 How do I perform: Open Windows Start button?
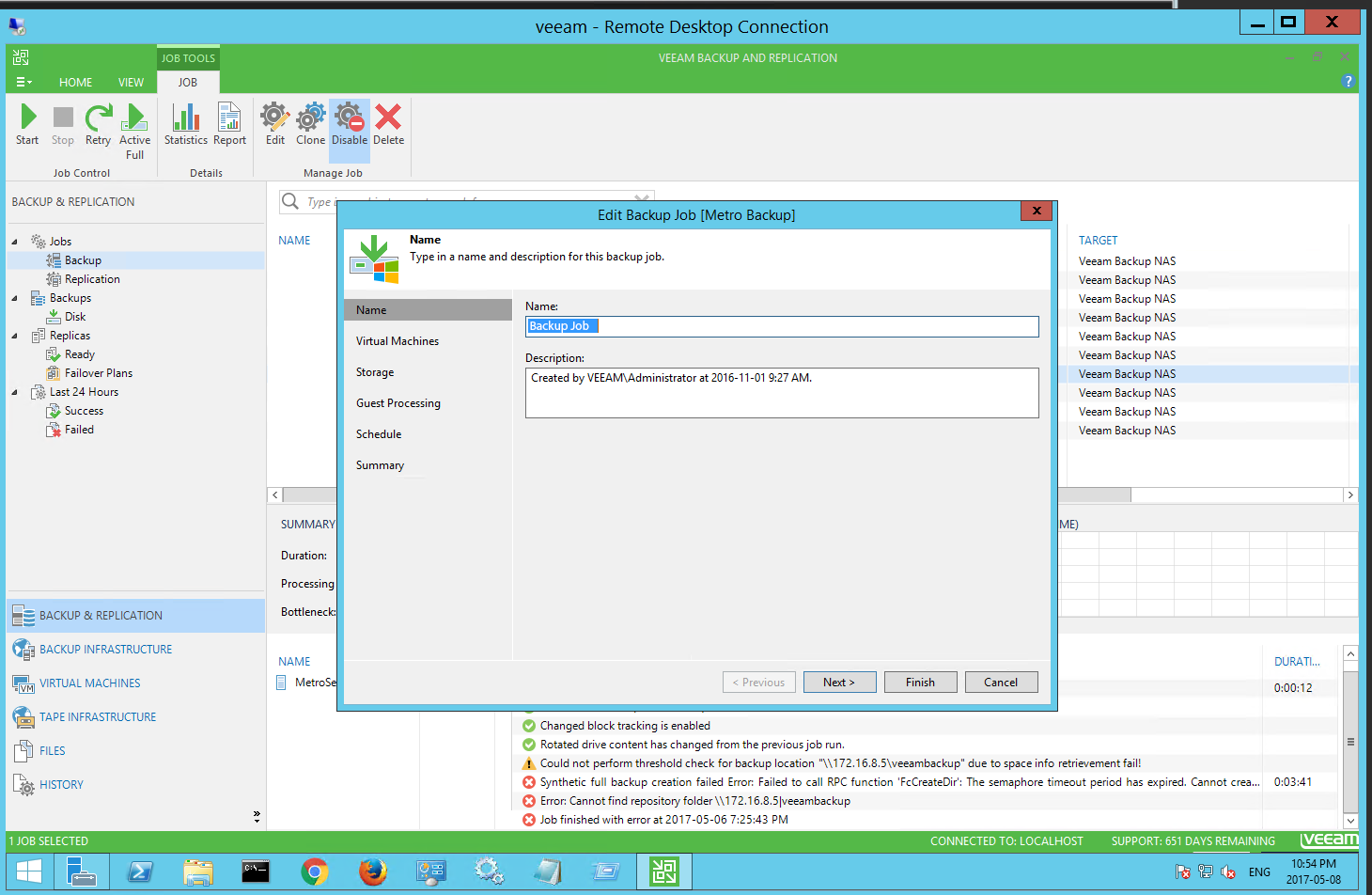point(30,871)
